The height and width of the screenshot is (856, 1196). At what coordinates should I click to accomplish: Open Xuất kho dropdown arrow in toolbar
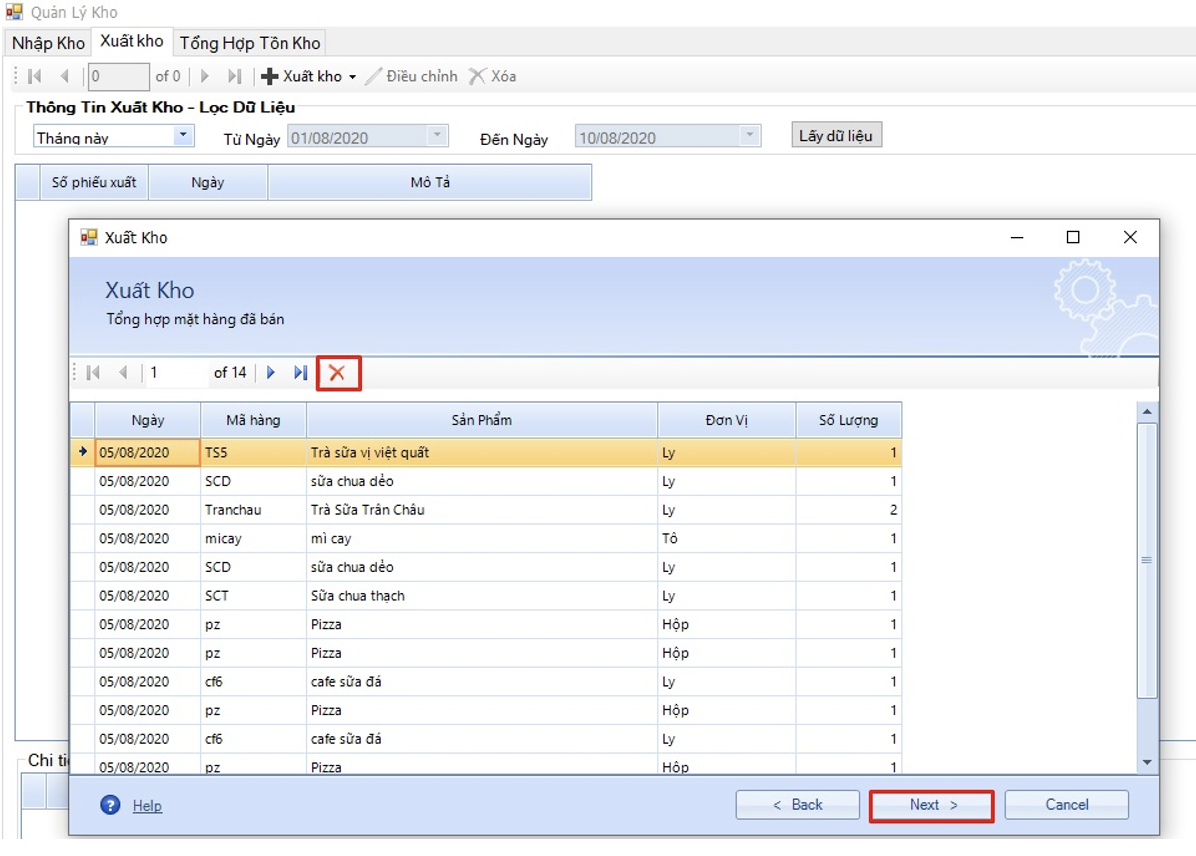tap(352, 77)
